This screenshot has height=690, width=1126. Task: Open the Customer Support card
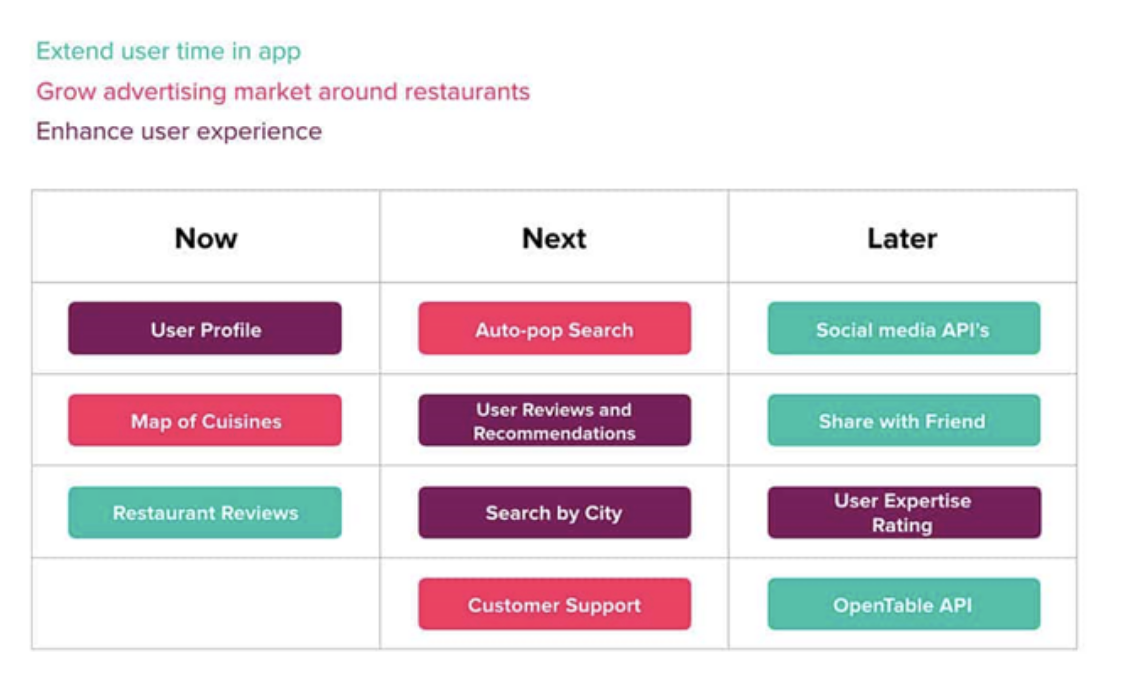pyautogui.click(x=554, y=604)
